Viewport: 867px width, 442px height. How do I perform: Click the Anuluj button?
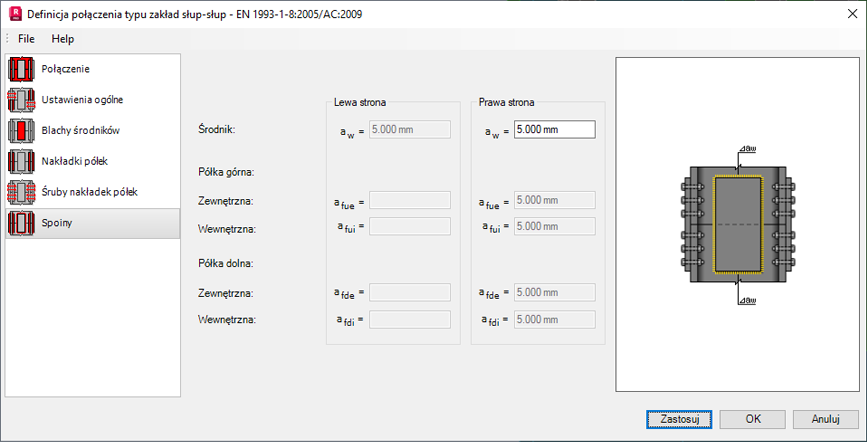[825, 418]
